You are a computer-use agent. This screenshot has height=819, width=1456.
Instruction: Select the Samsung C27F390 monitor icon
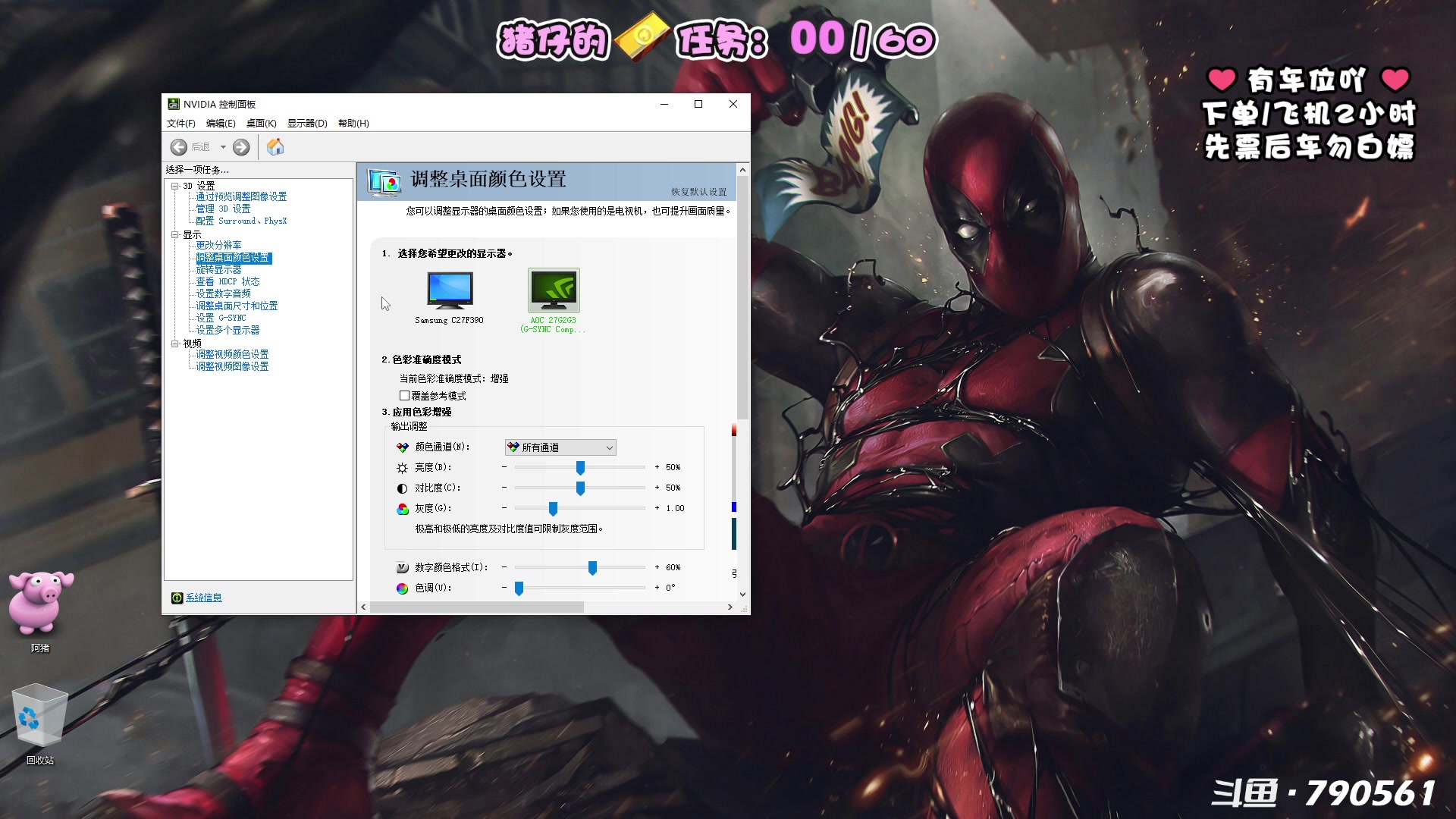[x=450, y=291]
